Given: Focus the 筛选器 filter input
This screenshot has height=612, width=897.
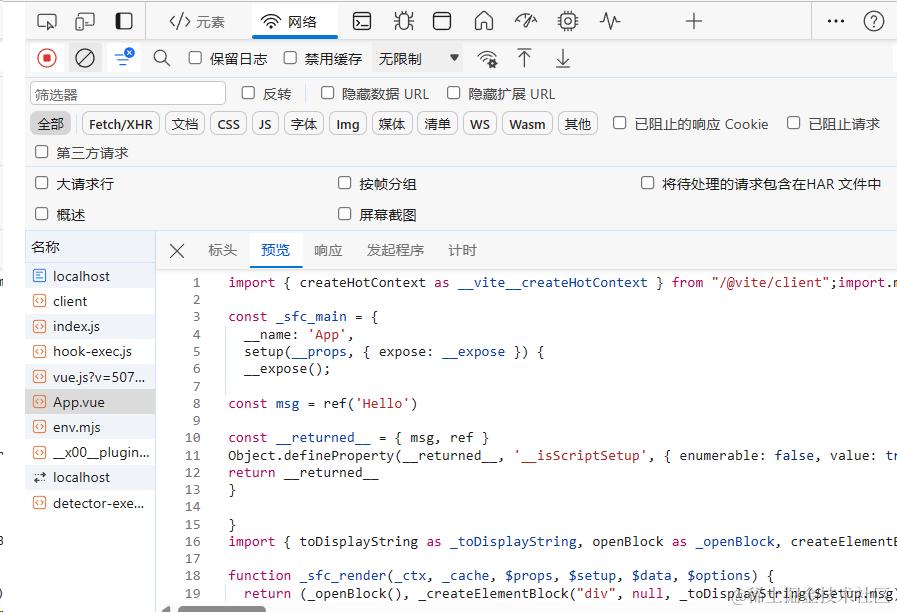Looking at the screenshot, I should [128, 94].
